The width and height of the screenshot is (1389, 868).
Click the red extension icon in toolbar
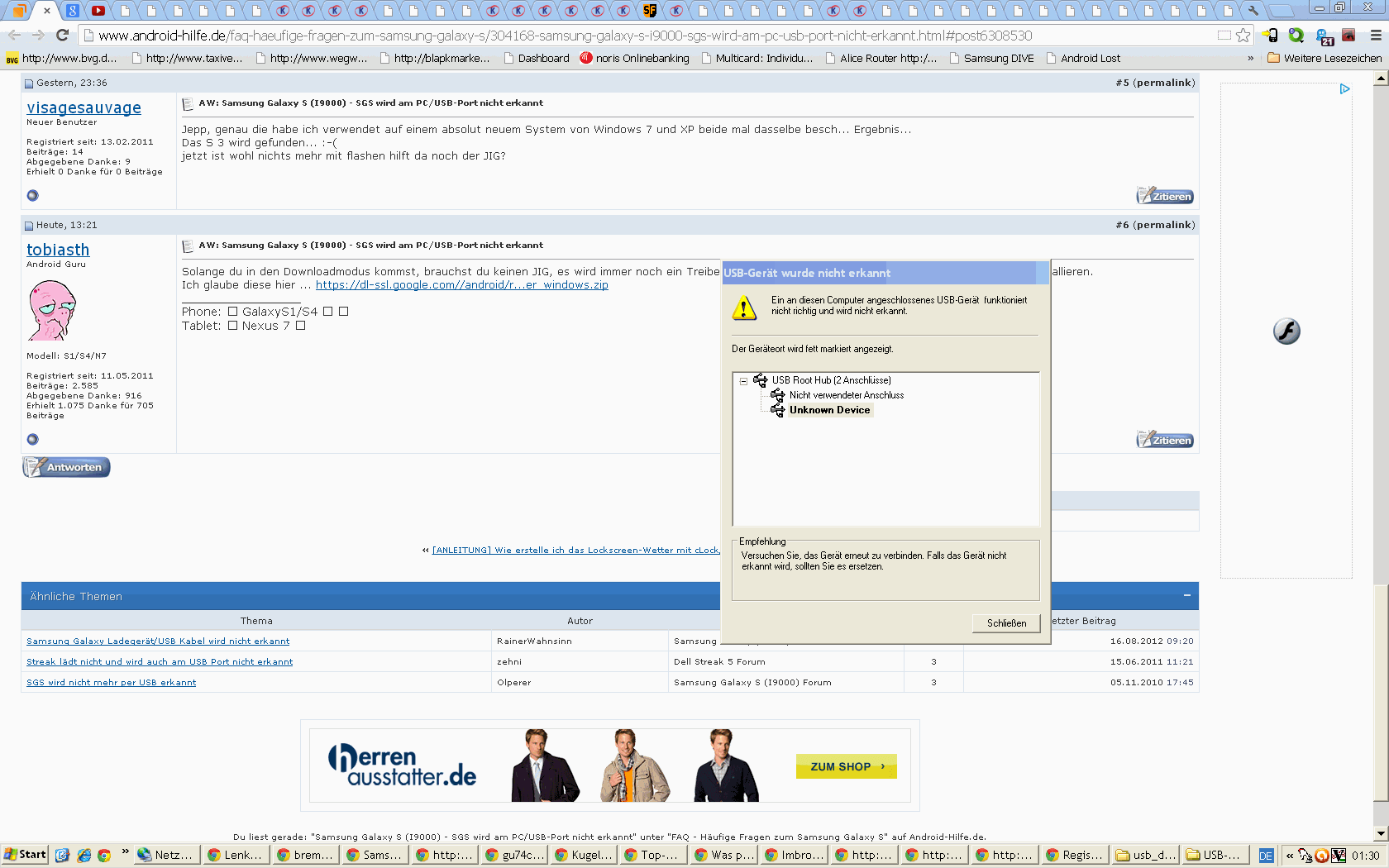1349,36
